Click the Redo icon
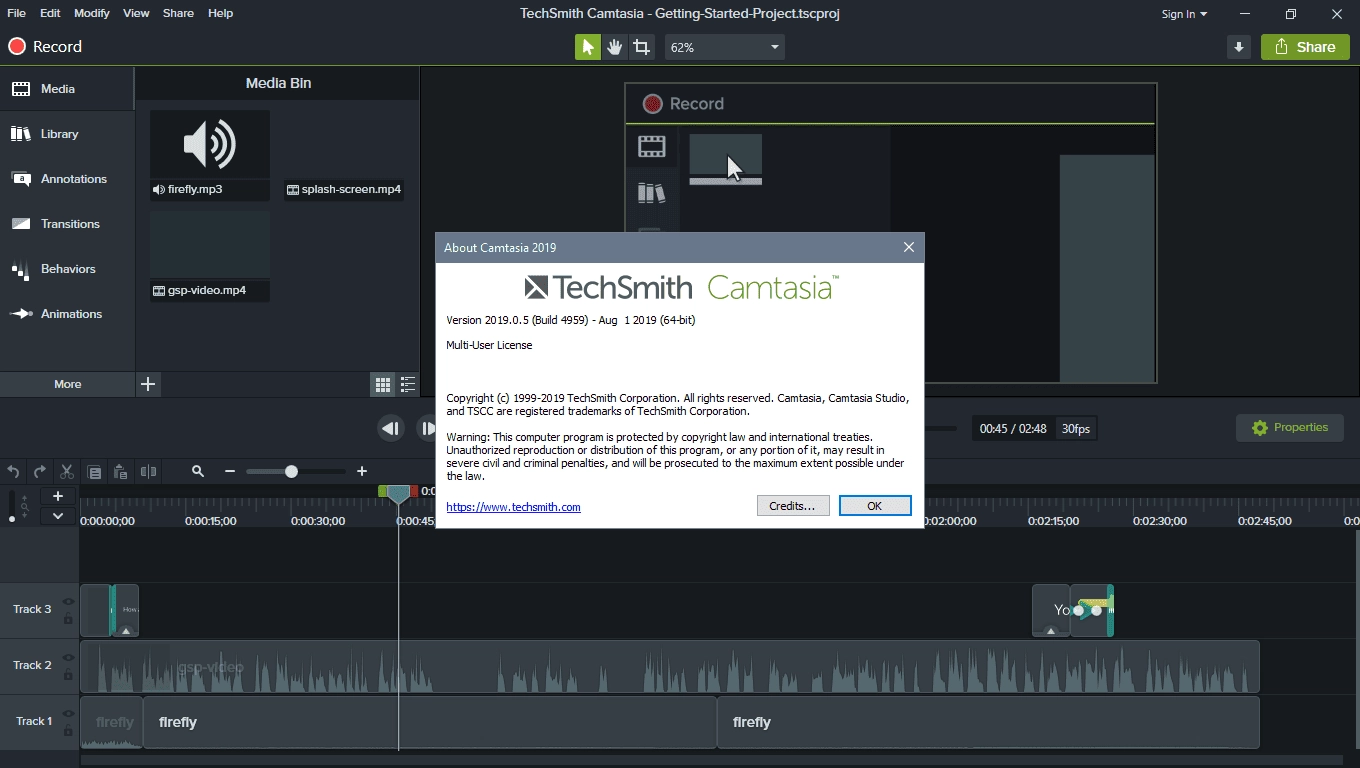Viewport: 1360px width, 768px height. (x=39, y=471)
